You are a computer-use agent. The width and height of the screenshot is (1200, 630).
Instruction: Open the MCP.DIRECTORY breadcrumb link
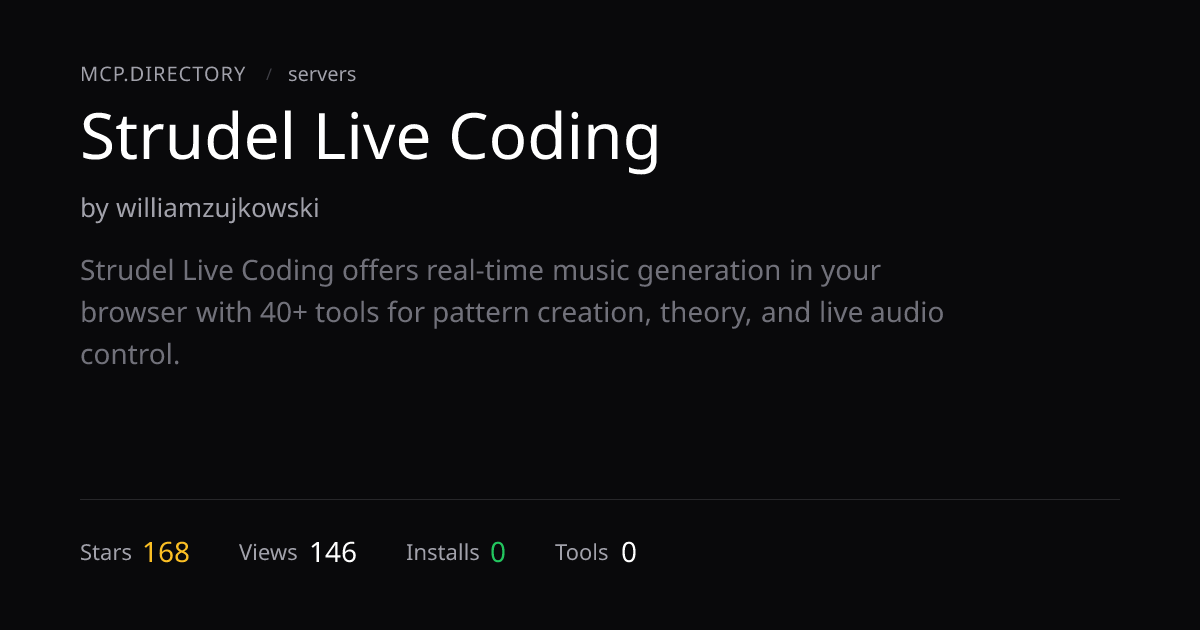pyautogui.click(x=163, y=74)
